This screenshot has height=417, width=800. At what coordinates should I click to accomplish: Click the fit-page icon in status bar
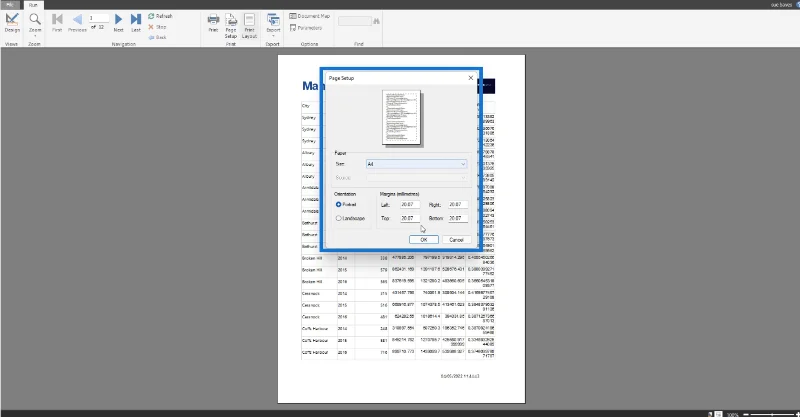pos(718,414)
